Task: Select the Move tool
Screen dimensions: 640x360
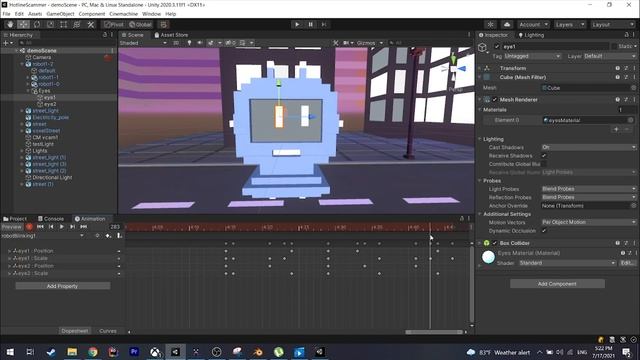Action: point(23,24)
